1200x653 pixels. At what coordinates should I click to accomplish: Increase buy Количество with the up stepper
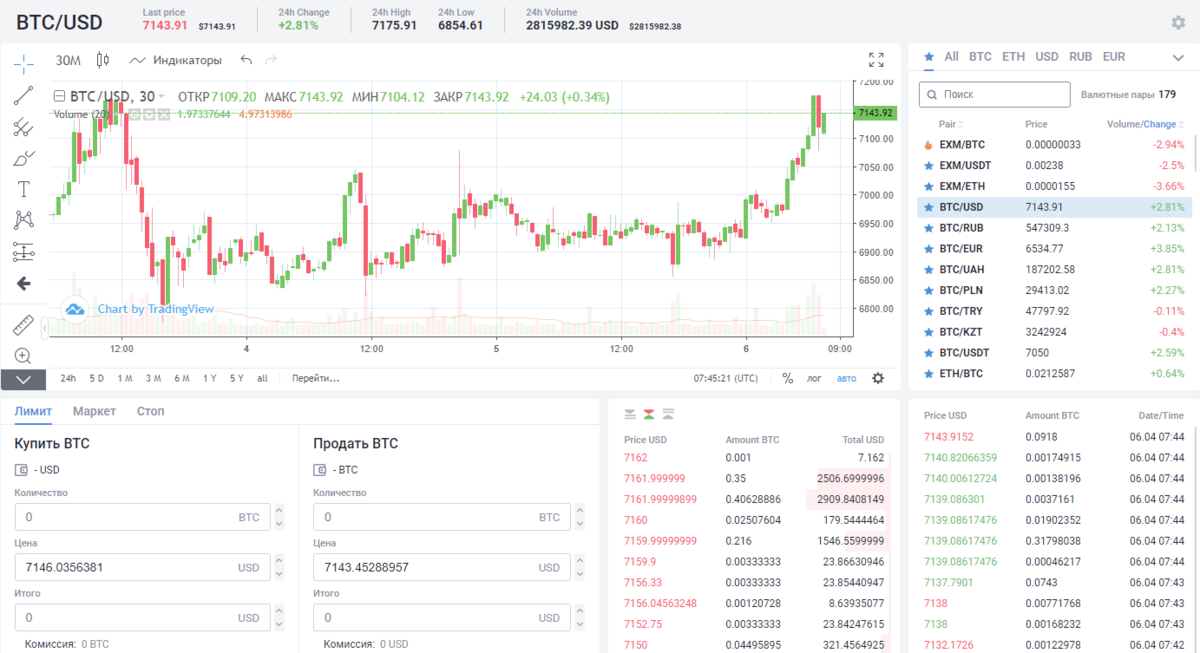(278, 511)
